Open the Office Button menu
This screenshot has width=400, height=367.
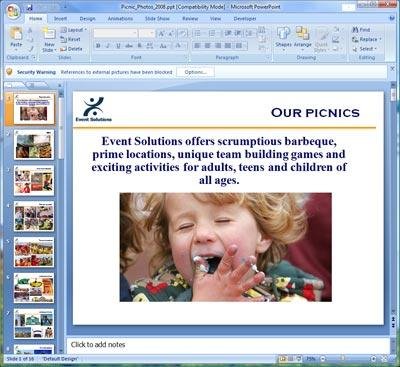[x=13, y=12]
